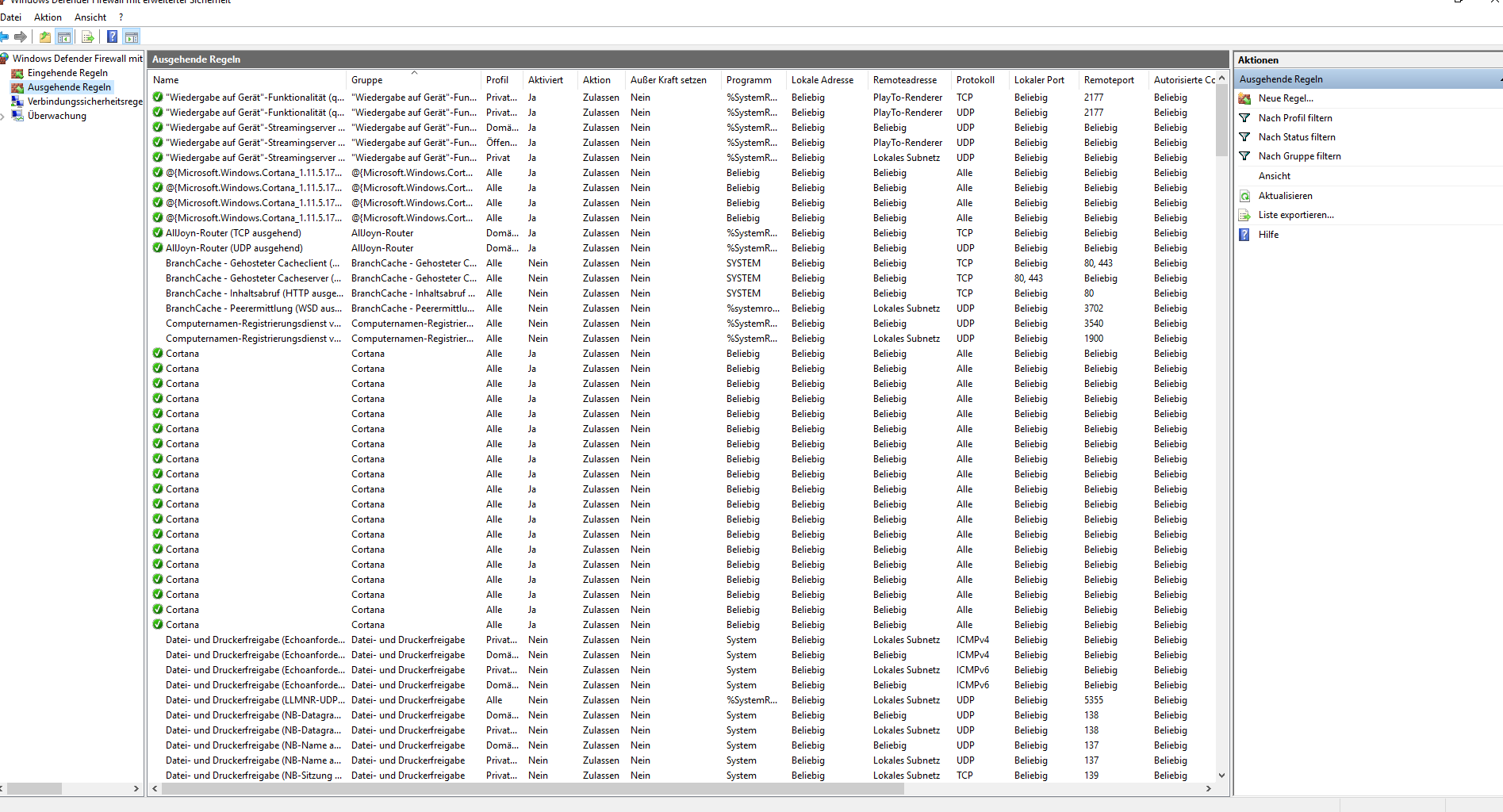The height and width of the screenshot is (812, 1503).
Task: Expand the Überwachung tree node
Action: (3, 117)
